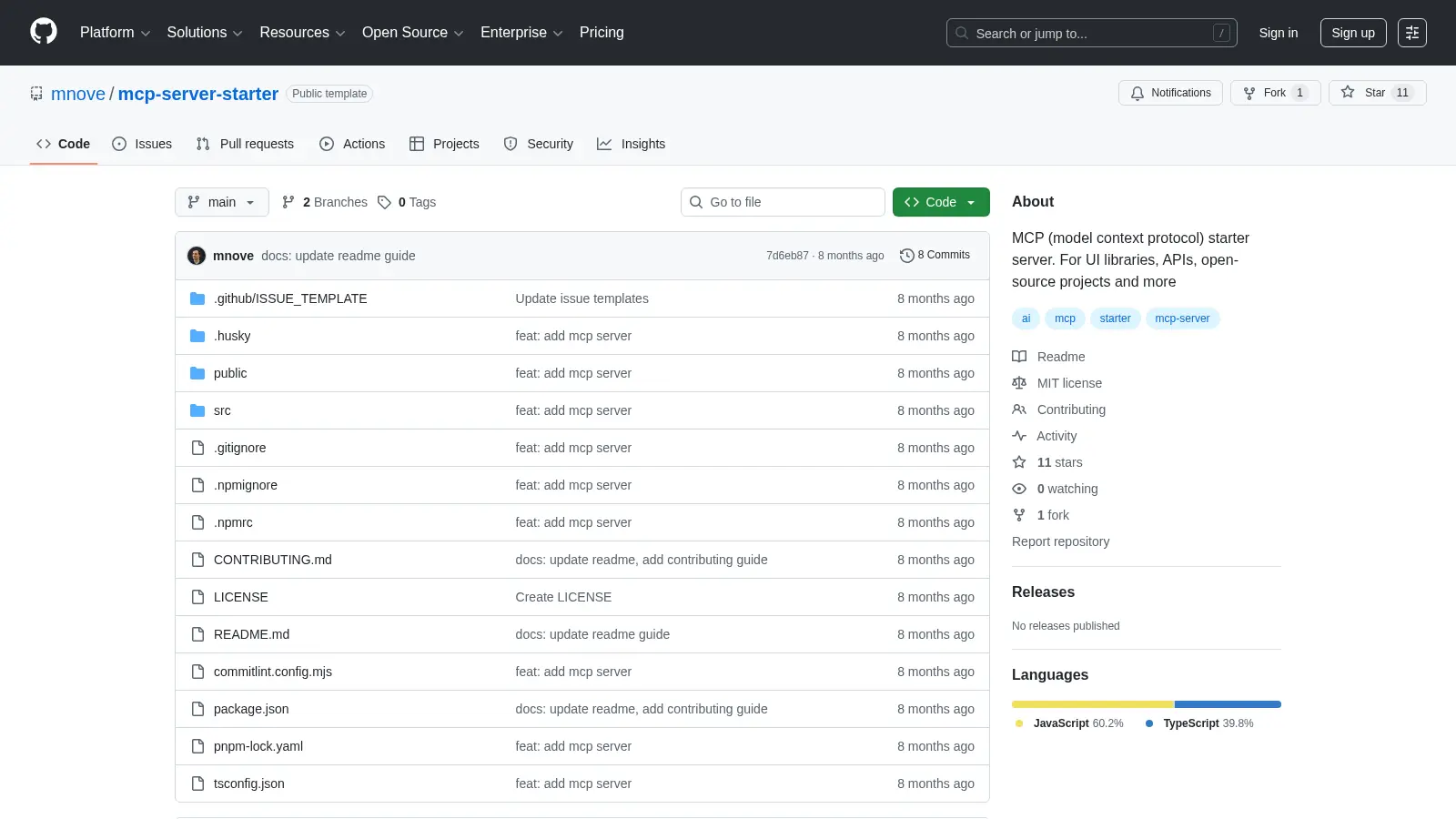Click folder icon for public
1456x819 pixels.
point(197,373)
